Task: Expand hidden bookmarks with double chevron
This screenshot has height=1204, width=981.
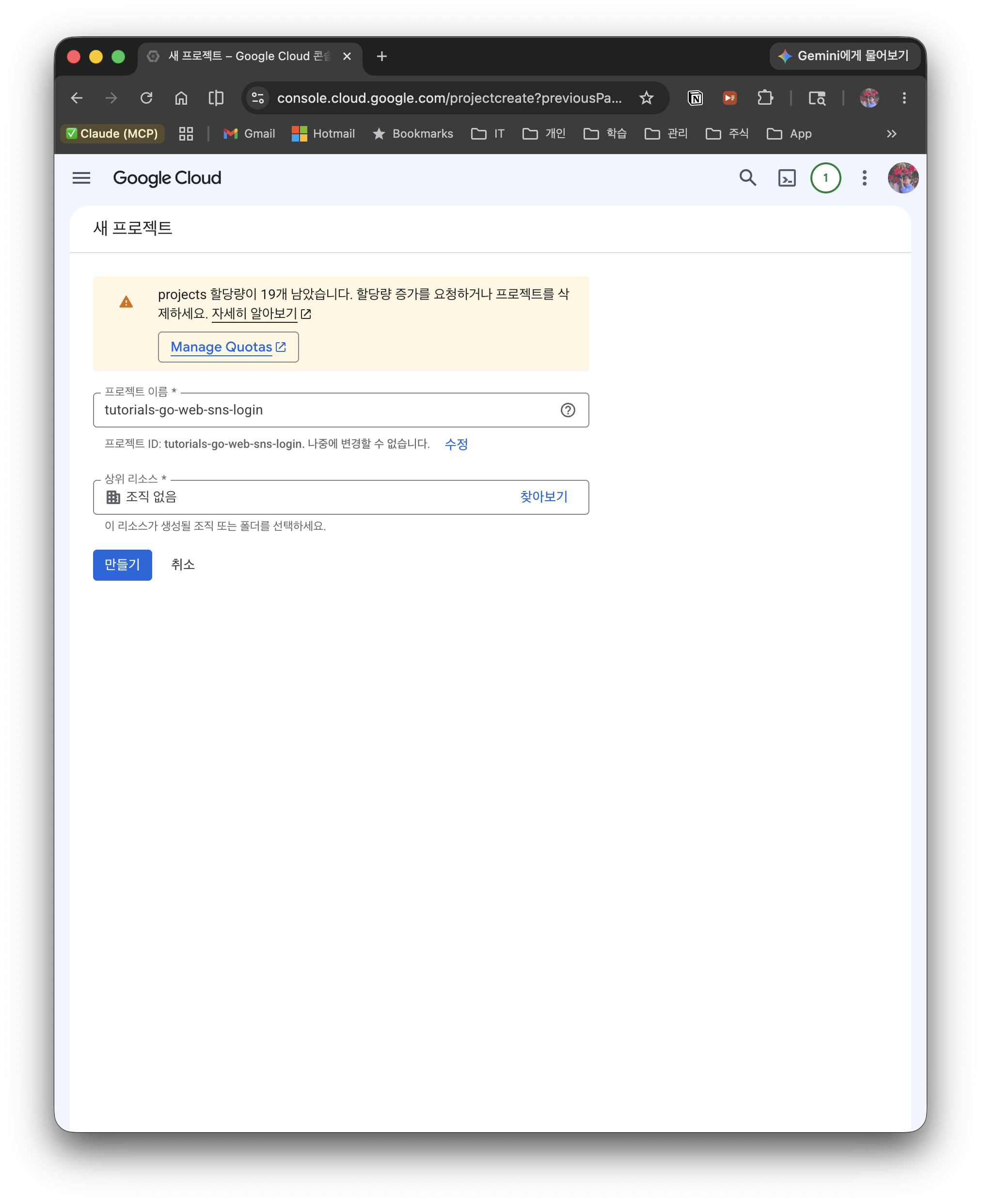Action: click(x=892, y=134)
